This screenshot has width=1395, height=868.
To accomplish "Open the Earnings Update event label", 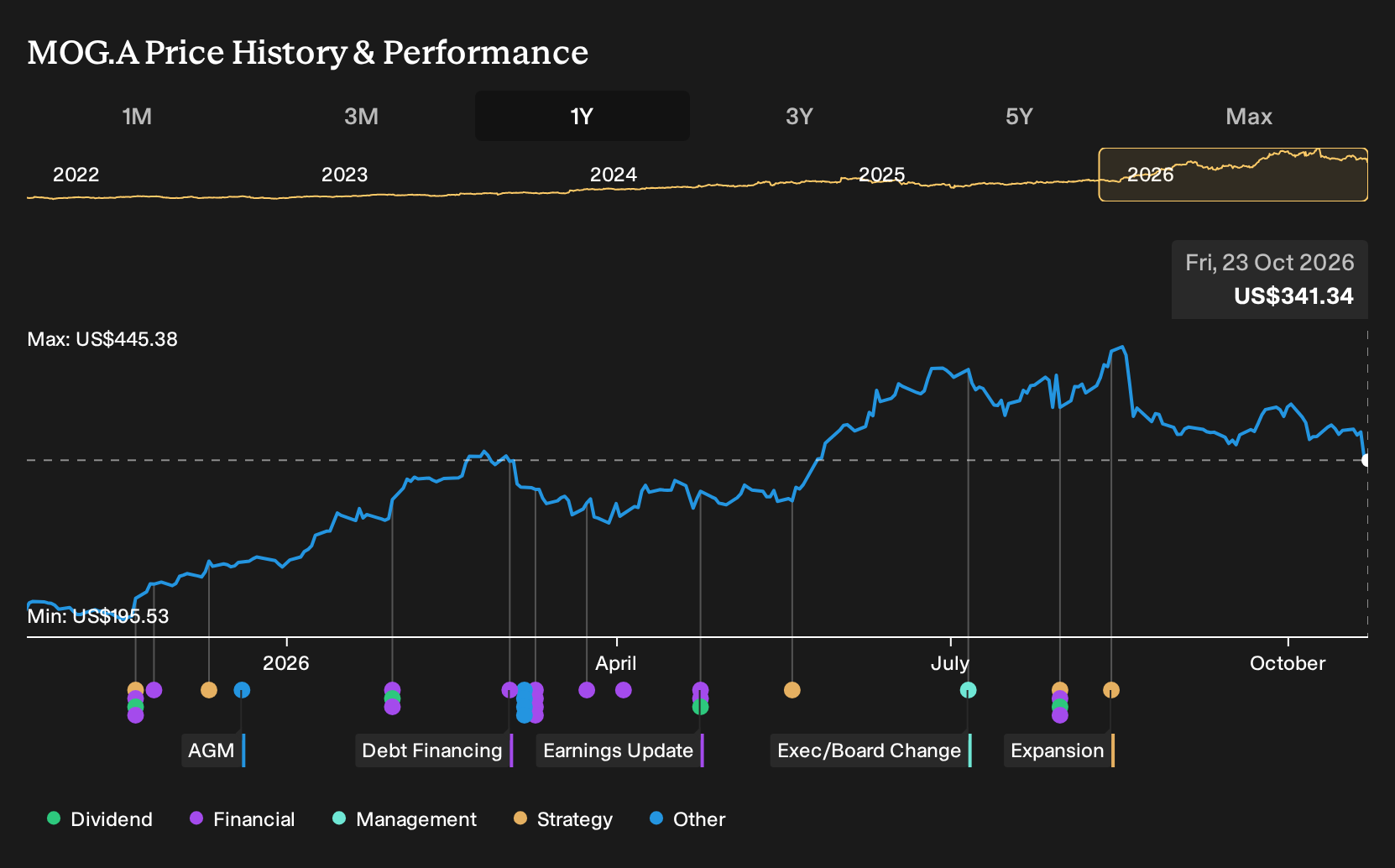I will click(x=620, y=750).
